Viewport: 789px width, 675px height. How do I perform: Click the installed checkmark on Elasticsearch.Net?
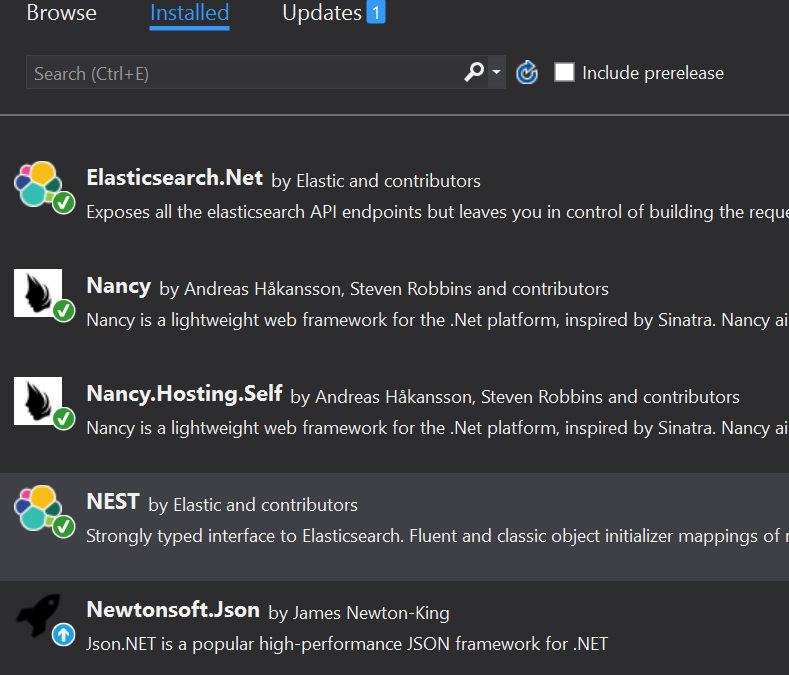point(63,203)
